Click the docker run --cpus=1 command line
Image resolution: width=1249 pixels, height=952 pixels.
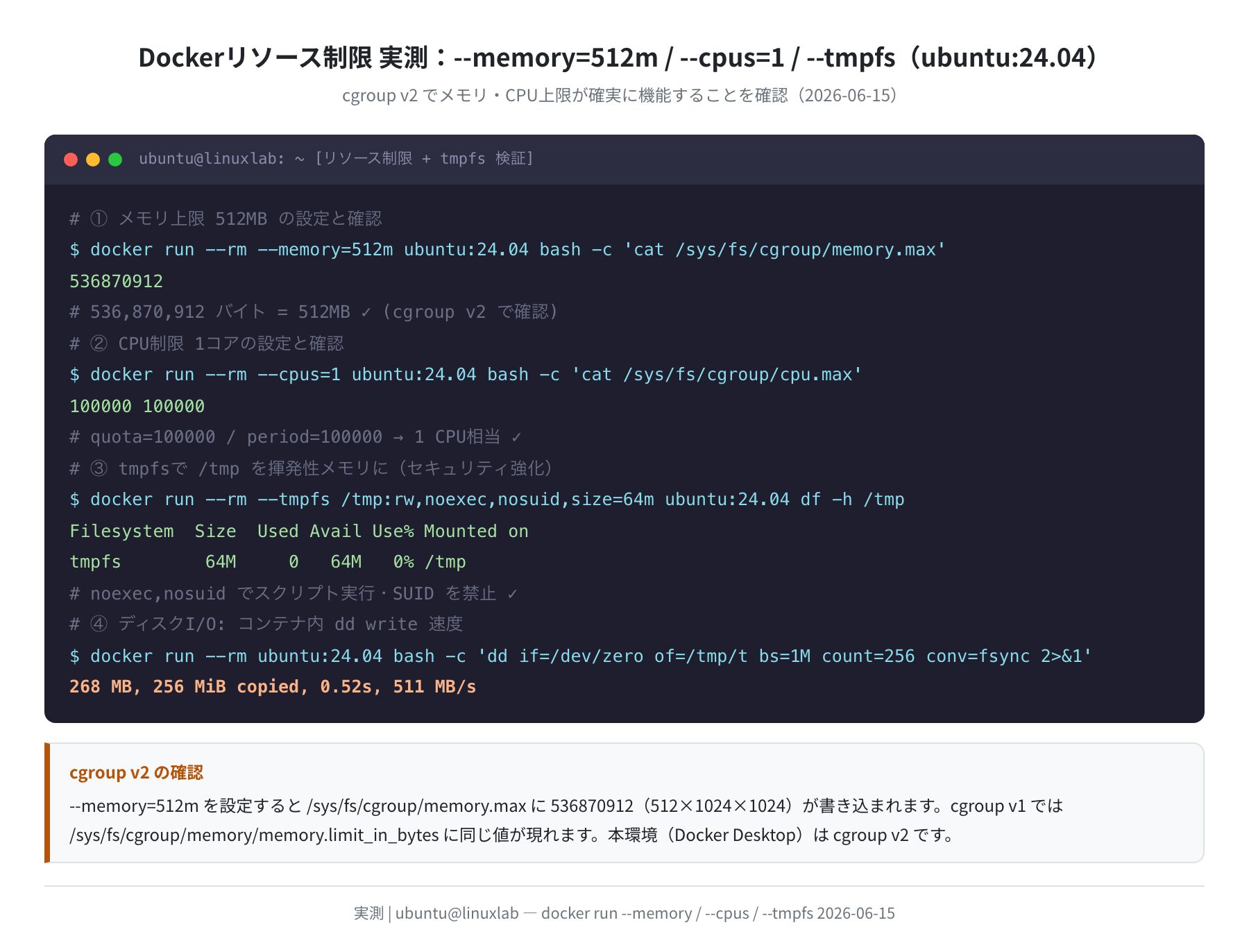point(466,375)
